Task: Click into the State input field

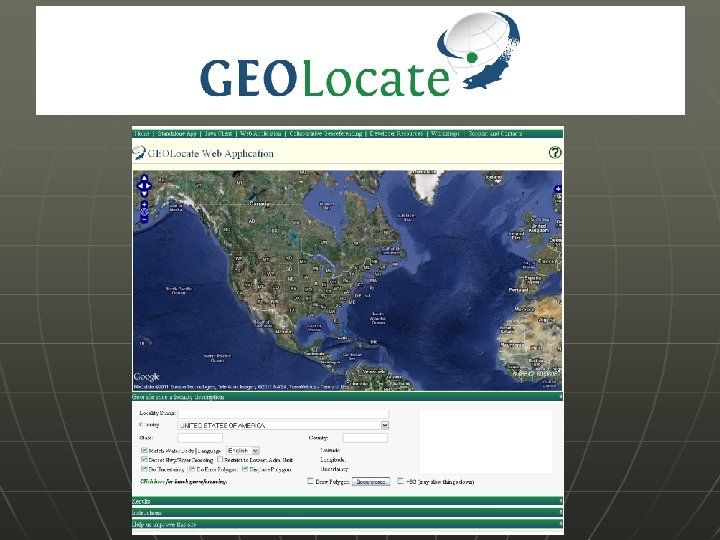Action: tap(200, 438)
